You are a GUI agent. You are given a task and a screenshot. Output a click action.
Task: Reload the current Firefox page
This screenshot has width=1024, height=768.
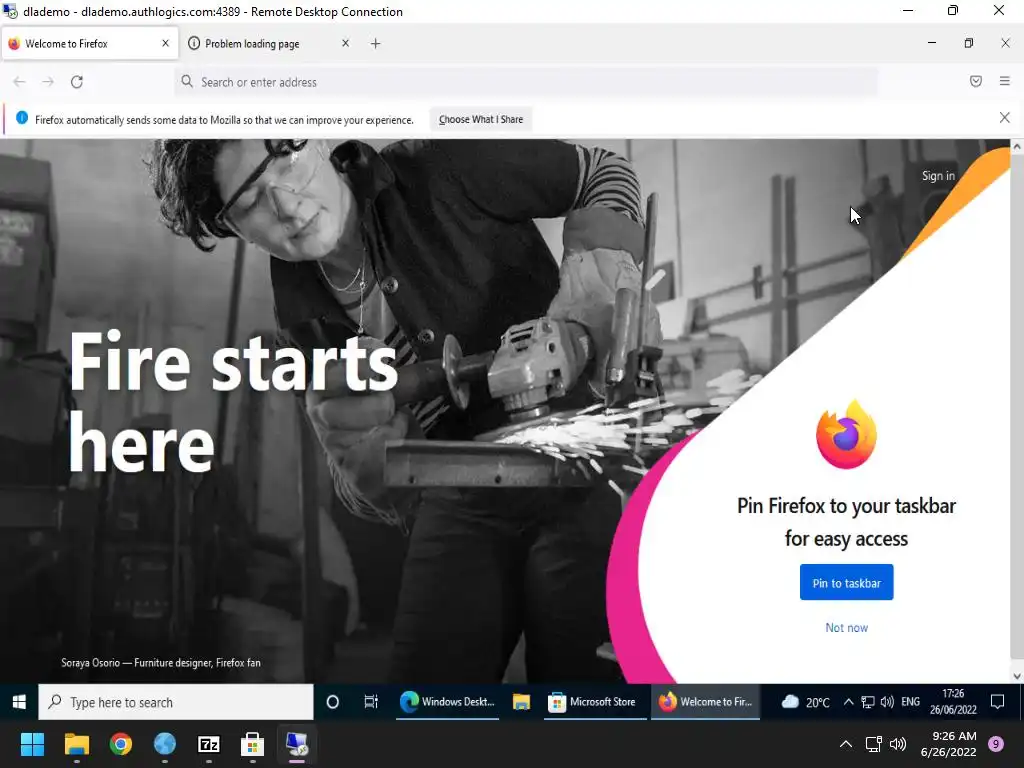[77, 82]
